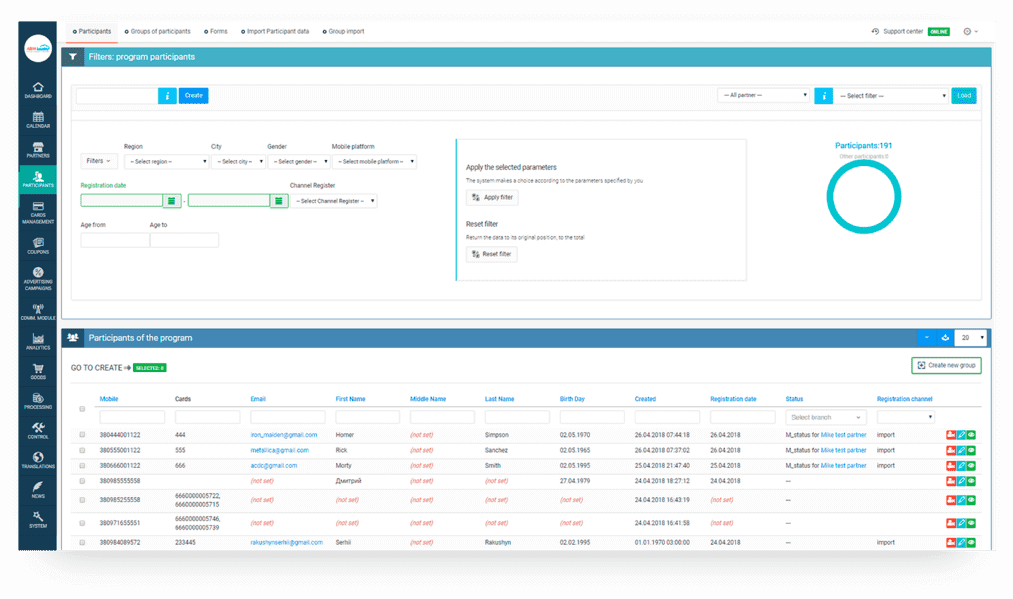Click the info icon beside Select filter
The image size is (1013, 599).
point(823,96)
